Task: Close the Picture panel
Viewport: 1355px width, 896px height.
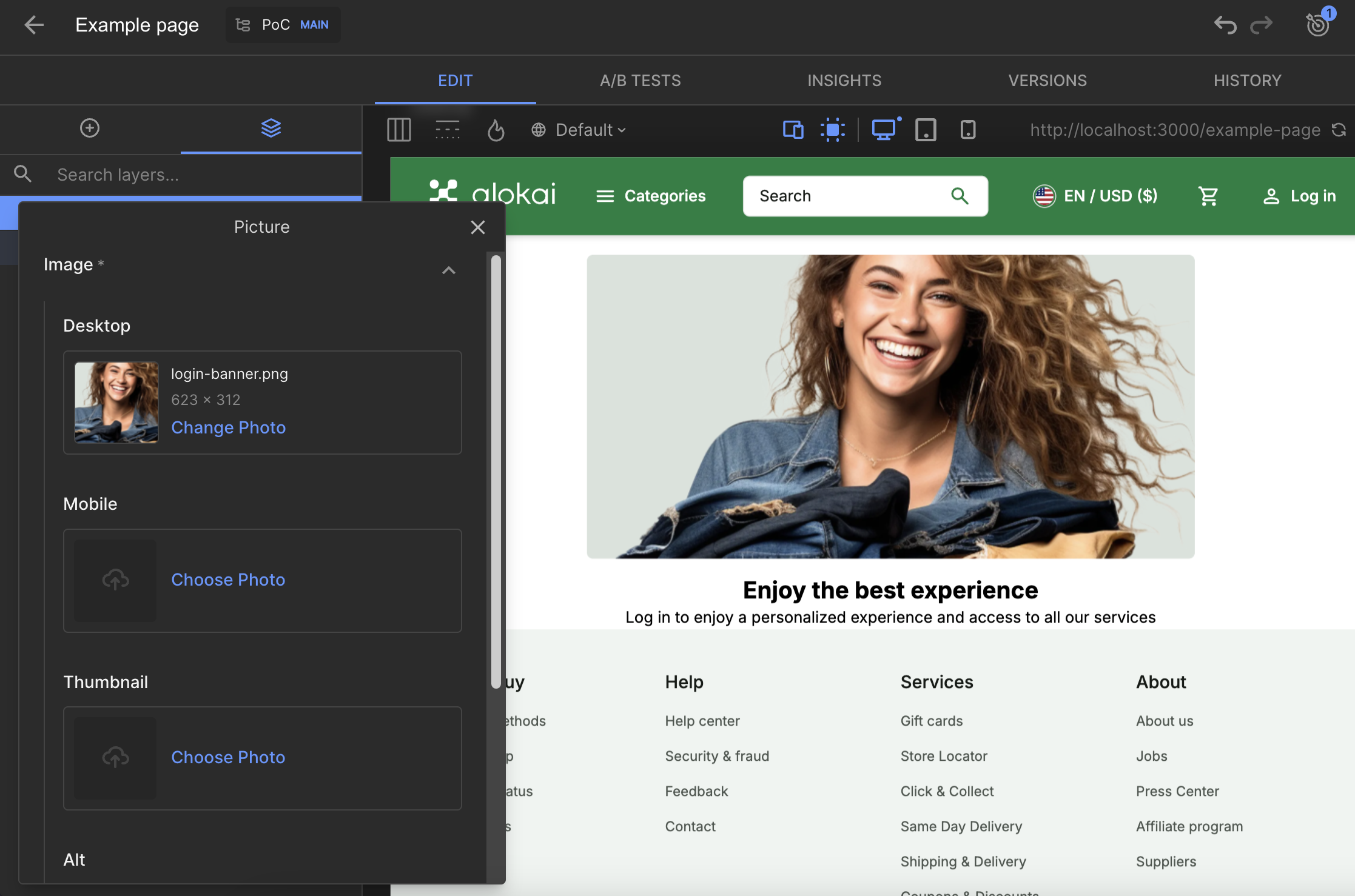Action: (x=478, y=227)
